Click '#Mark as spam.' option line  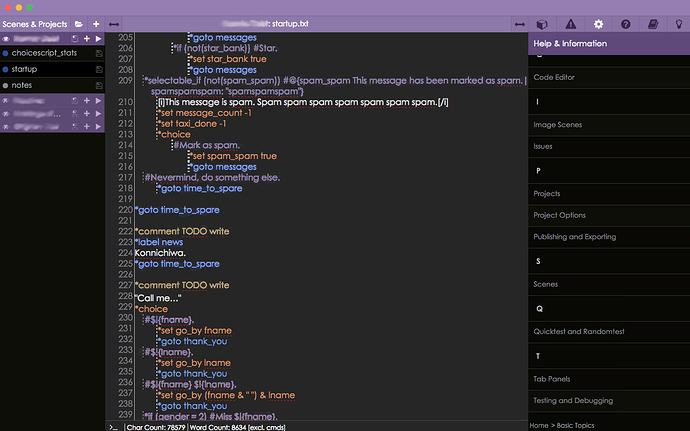206,145
